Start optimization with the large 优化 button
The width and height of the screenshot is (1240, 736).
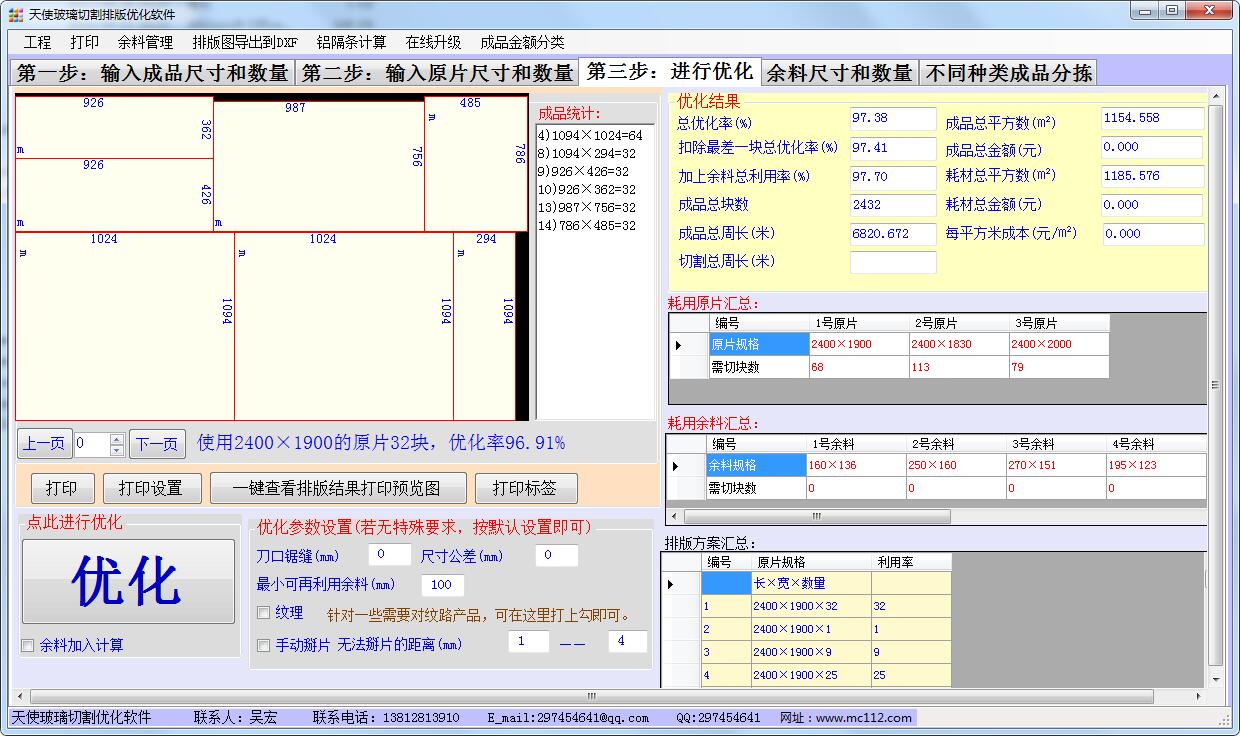(128, 581)
